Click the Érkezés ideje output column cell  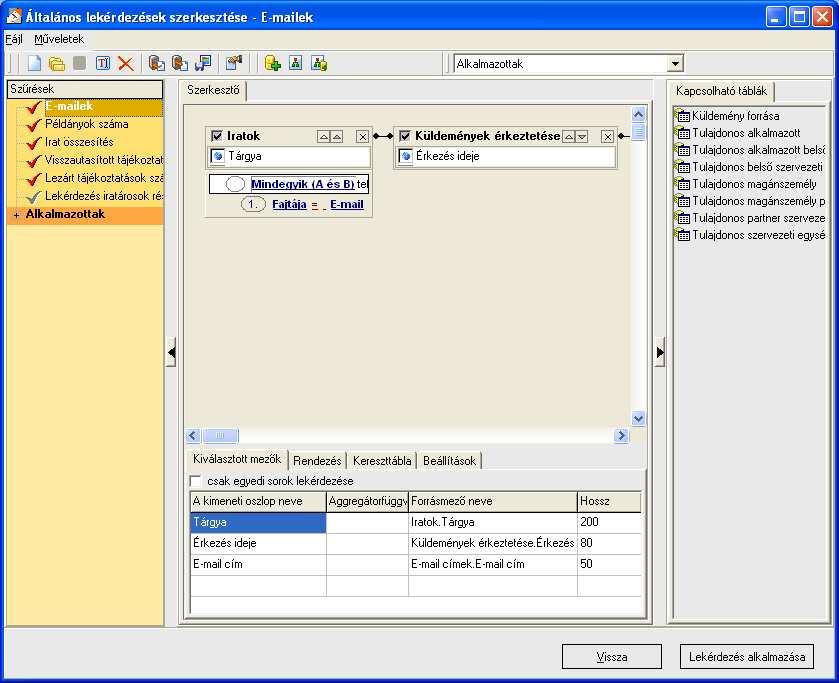click(258, 543)
